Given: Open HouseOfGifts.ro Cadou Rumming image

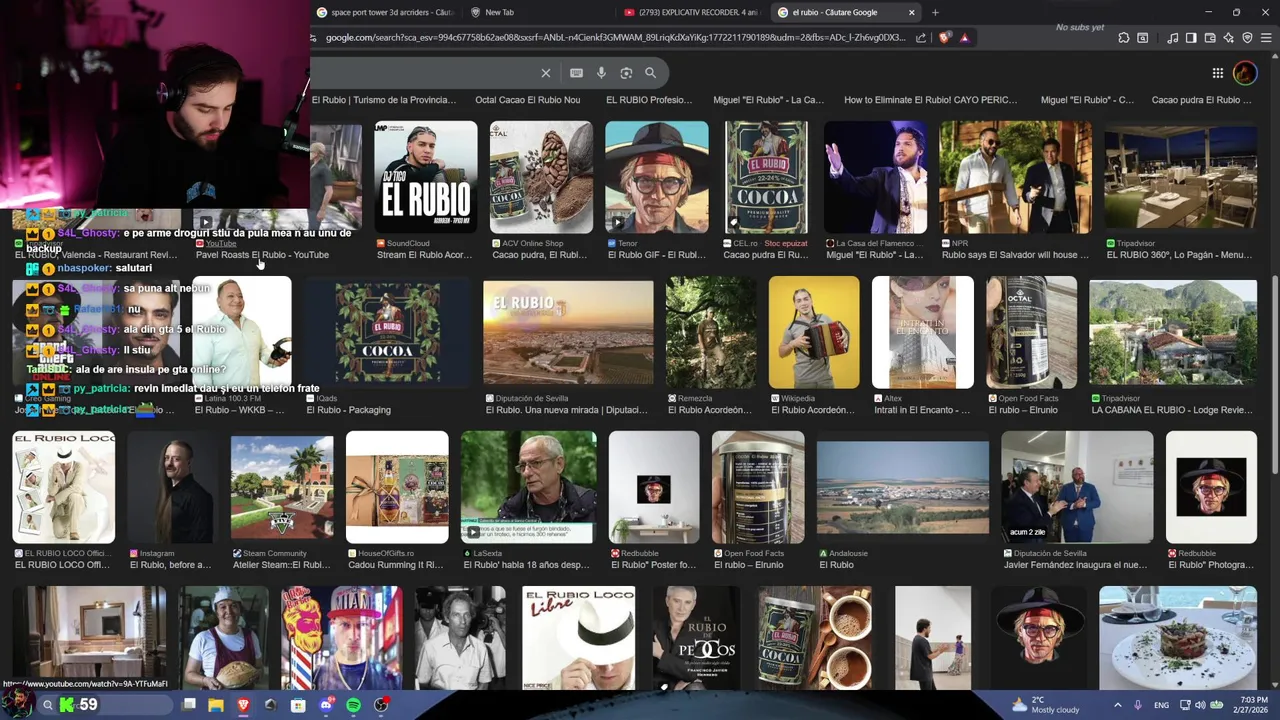Looking at the screenshot, I should click(397, 487).
